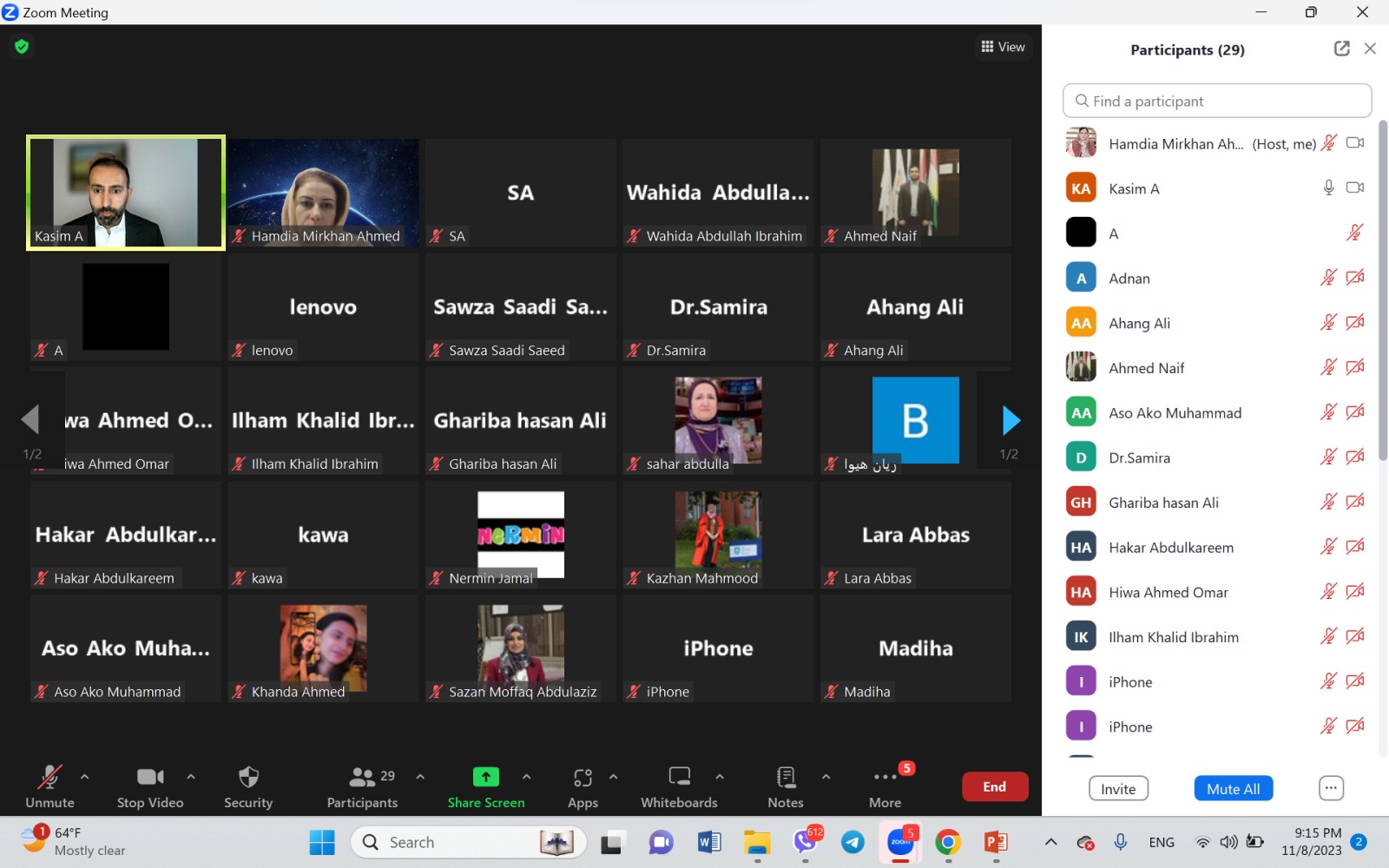Select Khanda Ahmed's video tile
Viewport: 1389px width, 868px height.
pos(323,648)
